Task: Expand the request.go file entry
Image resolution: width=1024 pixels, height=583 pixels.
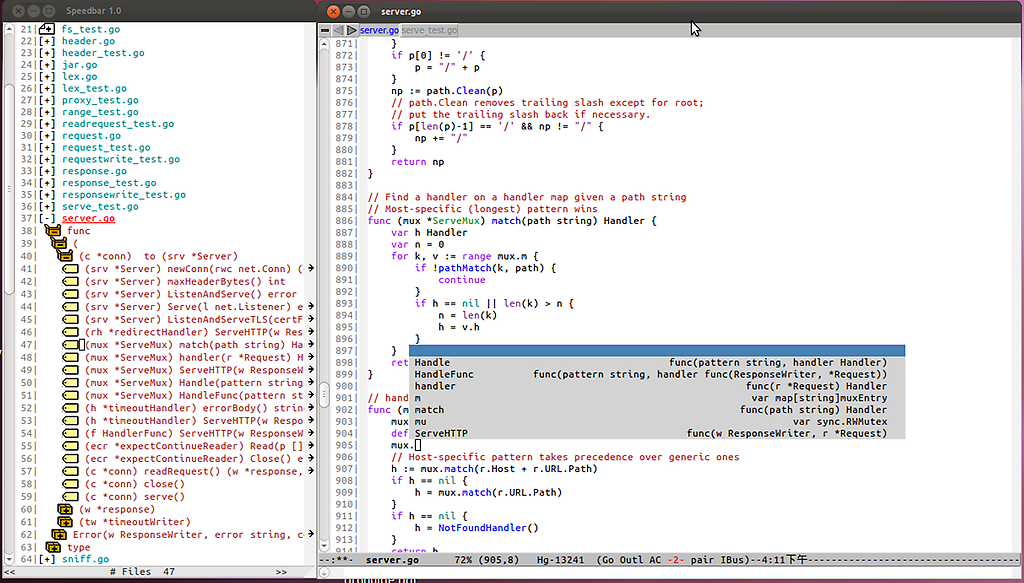Action: (47, 135)
